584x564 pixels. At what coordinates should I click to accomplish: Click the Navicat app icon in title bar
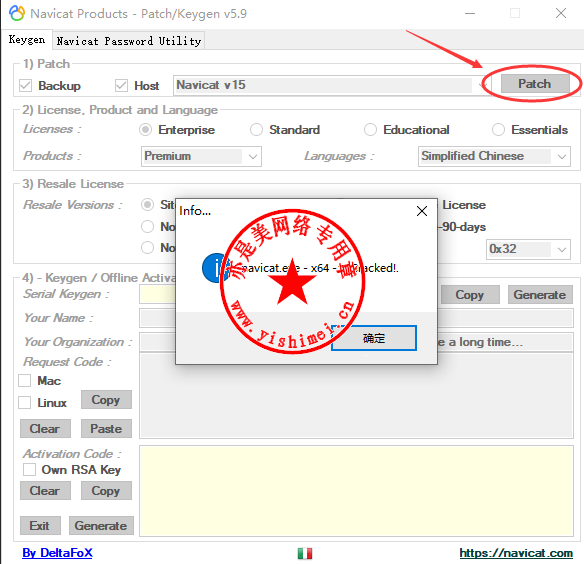tap(17, 13)
